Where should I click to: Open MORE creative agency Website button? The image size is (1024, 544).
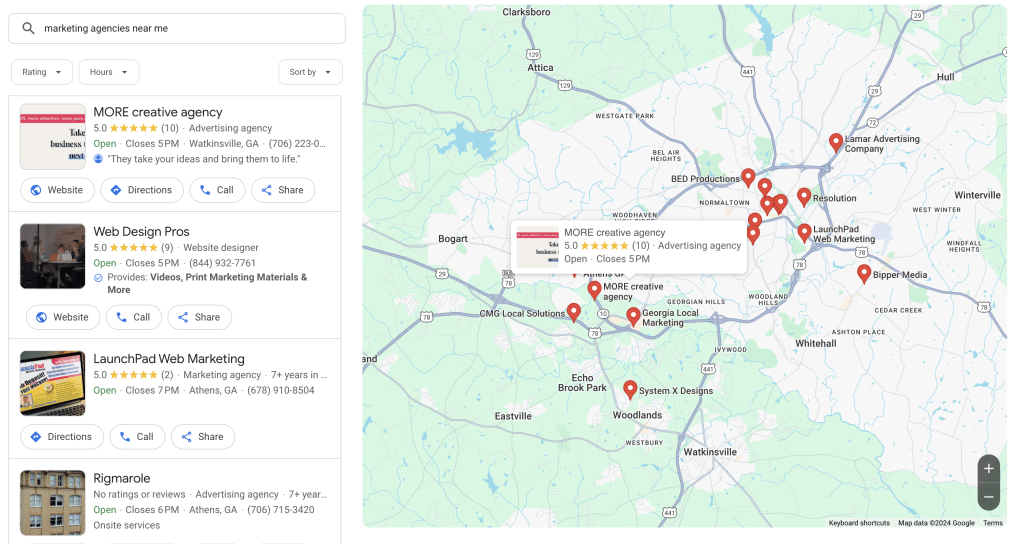pyautogui.click(x=57, y=190)
